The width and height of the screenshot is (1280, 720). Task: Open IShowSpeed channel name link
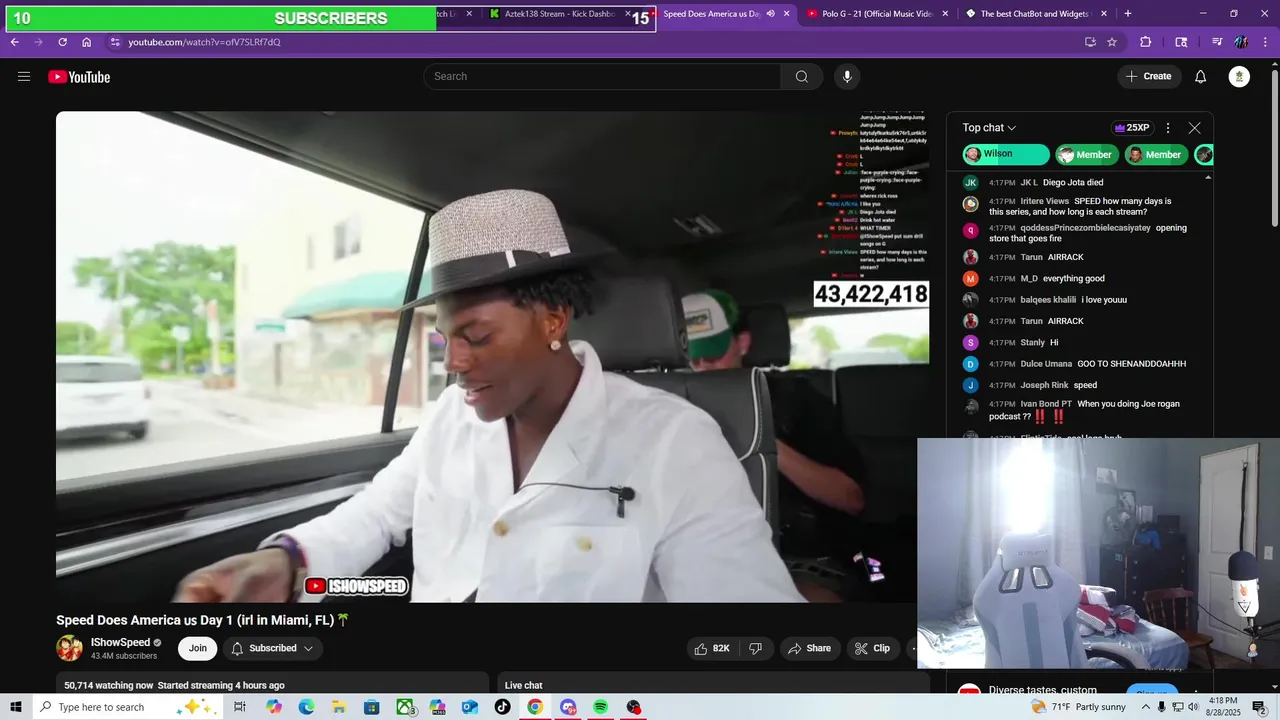[120, 643]
